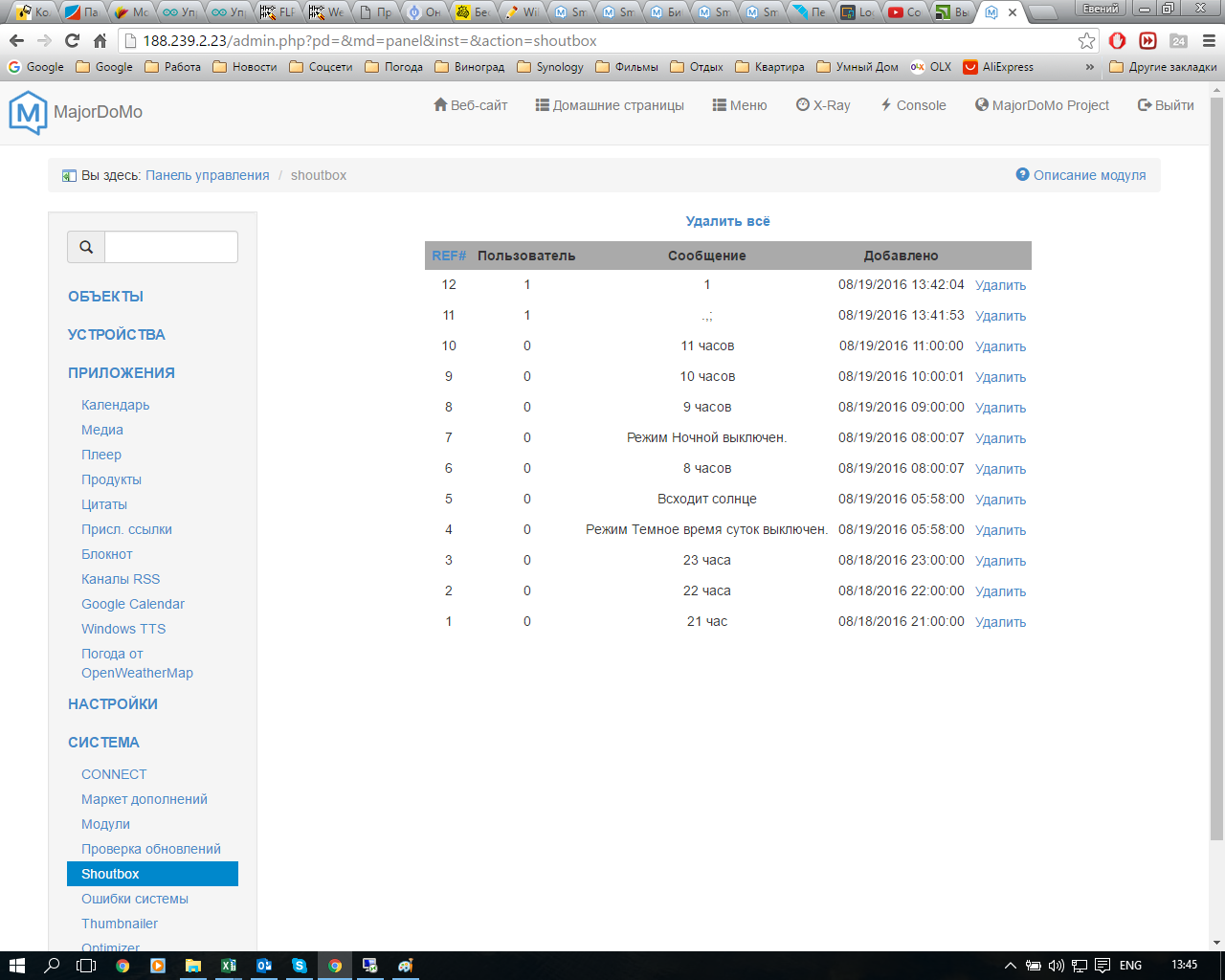Open Маркет дополнений in the sidebar
Image resolution: width=1225 pixels, height=980 pixels.
point(145,799)
